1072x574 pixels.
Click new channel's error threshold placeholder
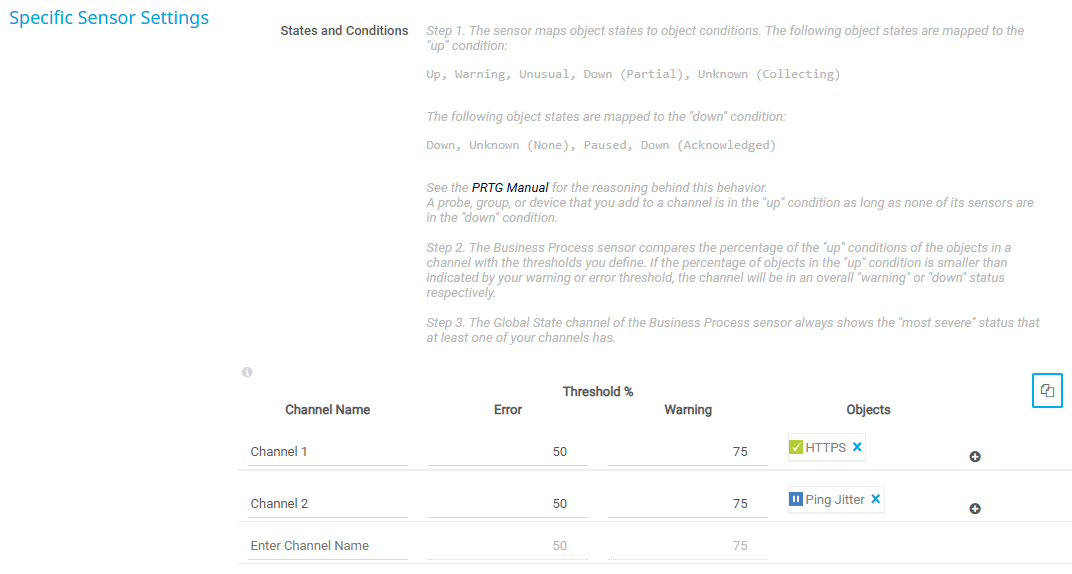[507, 546]
